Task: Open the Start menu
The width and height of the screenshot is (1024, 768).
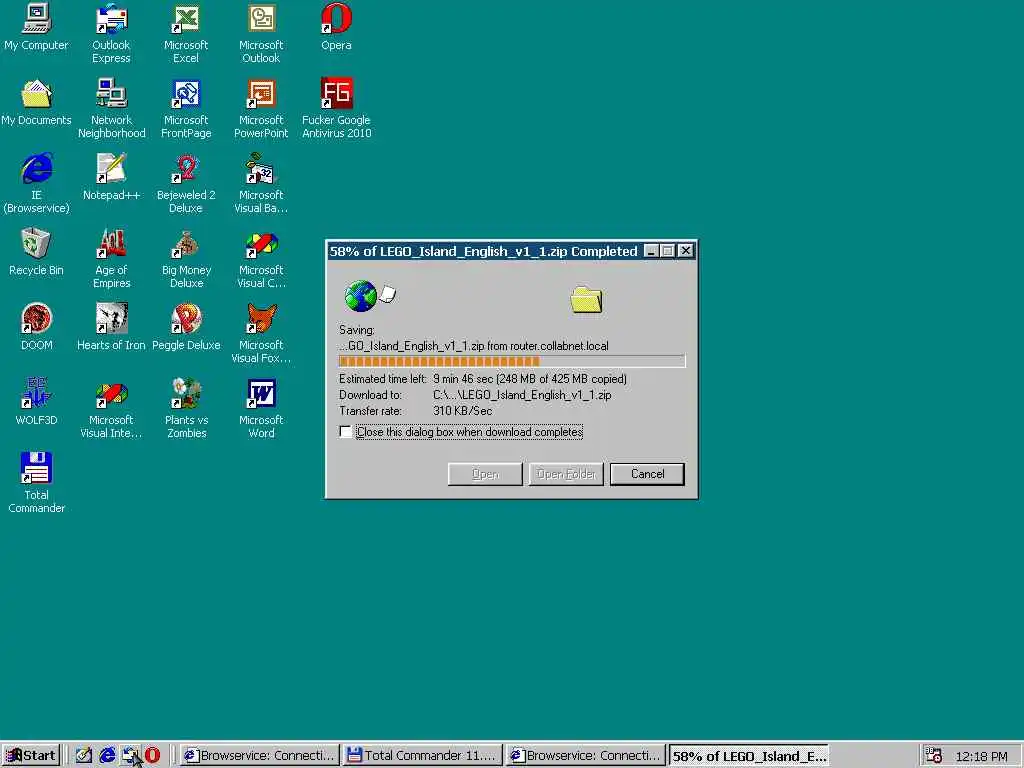Action: tap(31, 756)
